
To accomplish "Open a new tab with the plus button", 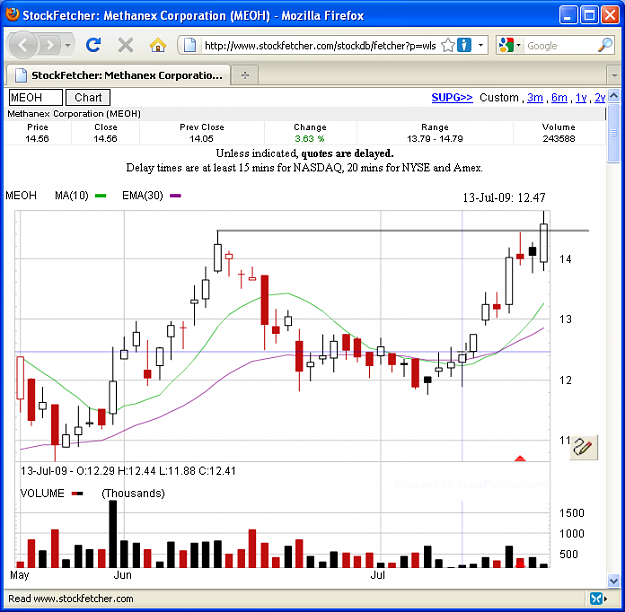I will [245, 75].
